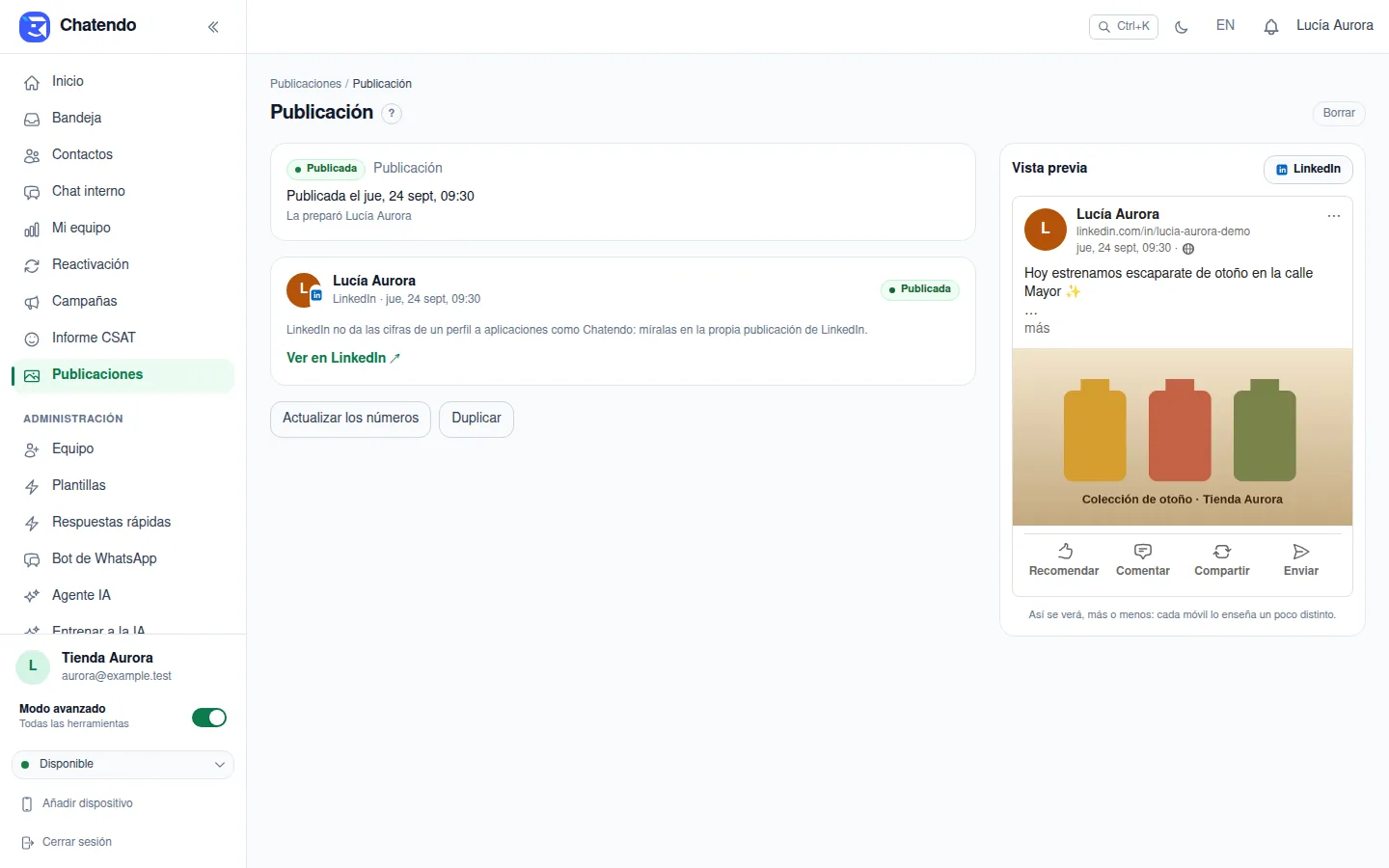Click the Bandeja inbox icon

point(32,119)
